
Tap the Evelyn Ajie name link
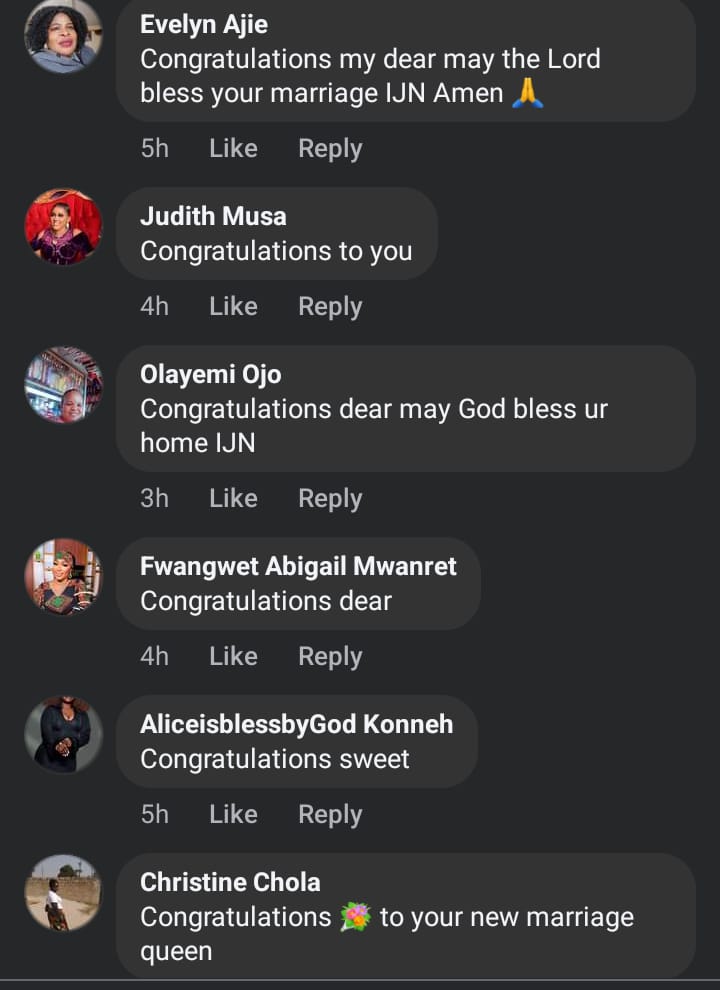[x=204, y=24]
